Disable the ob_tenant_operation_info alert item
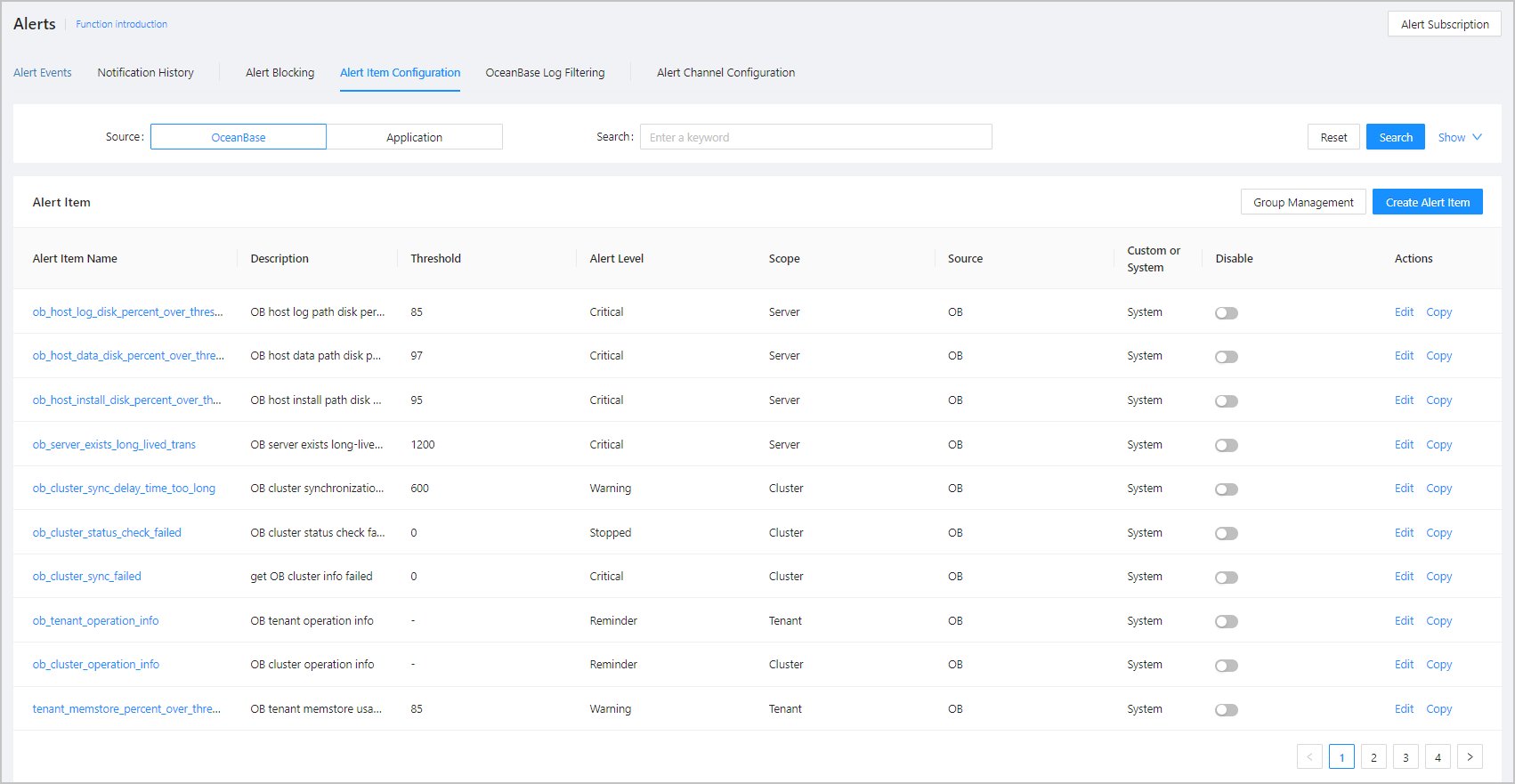Screen dimensions: 1515x784 tap(1227, 621)
